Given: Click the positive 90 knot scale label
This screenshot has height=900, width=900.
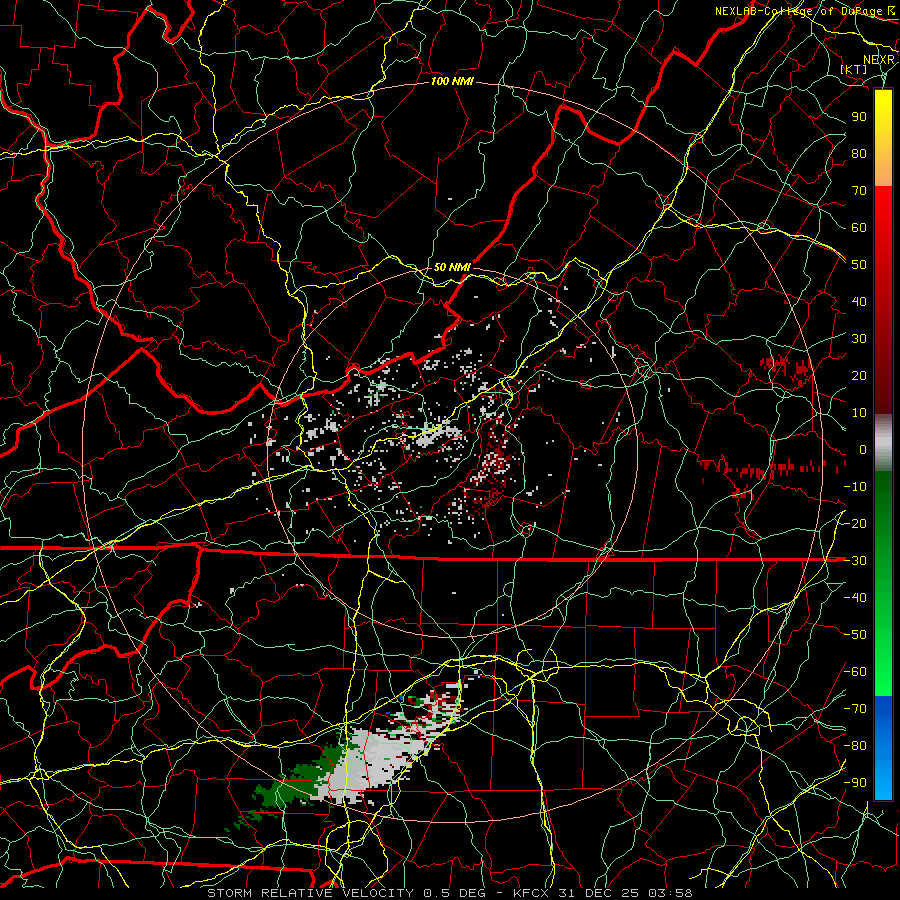Looking at the screenshot, I should coord(859,117).
